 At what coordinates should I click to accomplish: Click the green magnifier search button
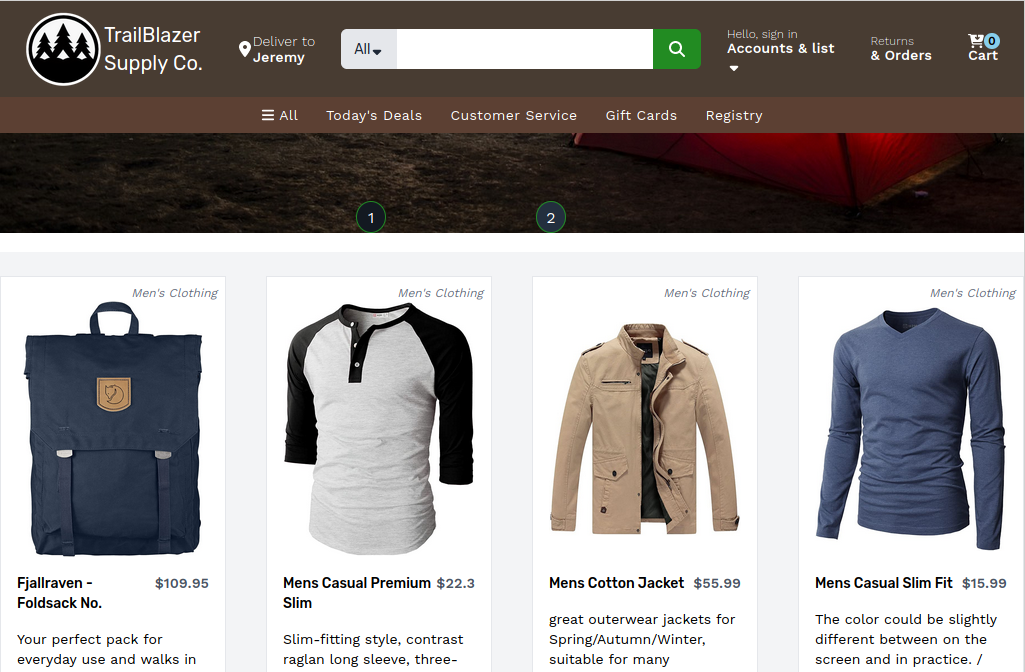677,49
